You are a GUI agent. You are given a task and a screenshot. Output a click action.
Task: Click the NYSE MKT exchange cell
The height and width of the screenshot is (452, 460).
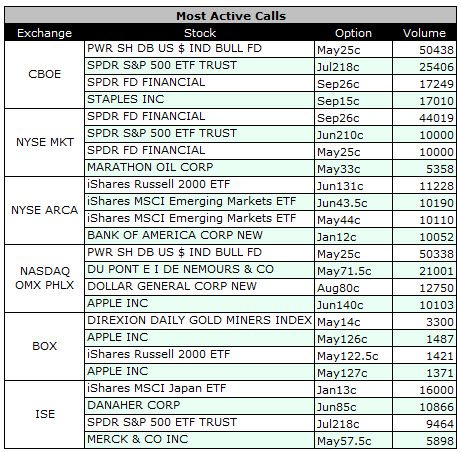pyautogui.click(x=44, y=142)
